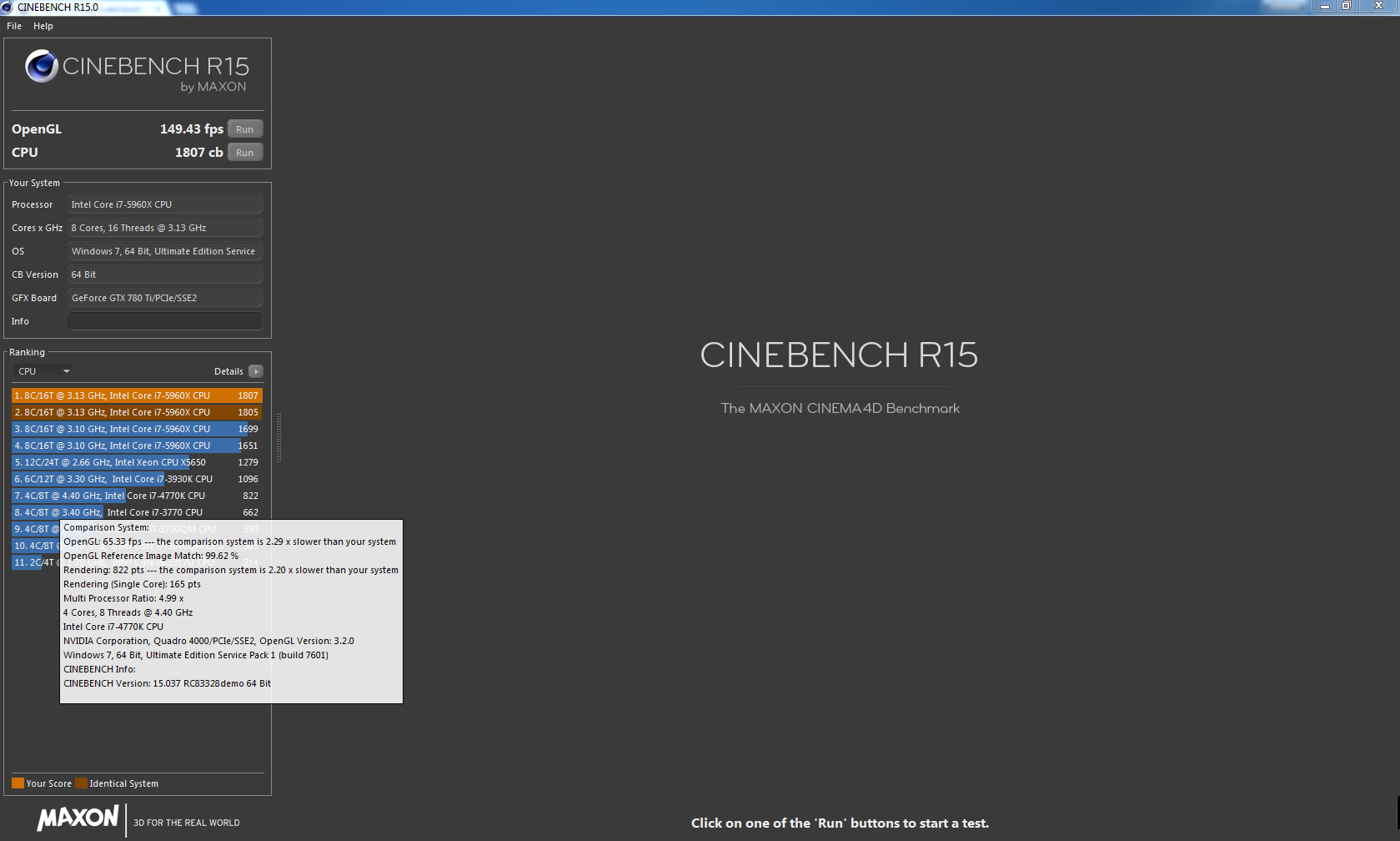Click tooltip text 'Rendering (Single Core): 165 pts'
This screenshot has height=841, width=1400.
pyautogui.click(x=132, y=584)
